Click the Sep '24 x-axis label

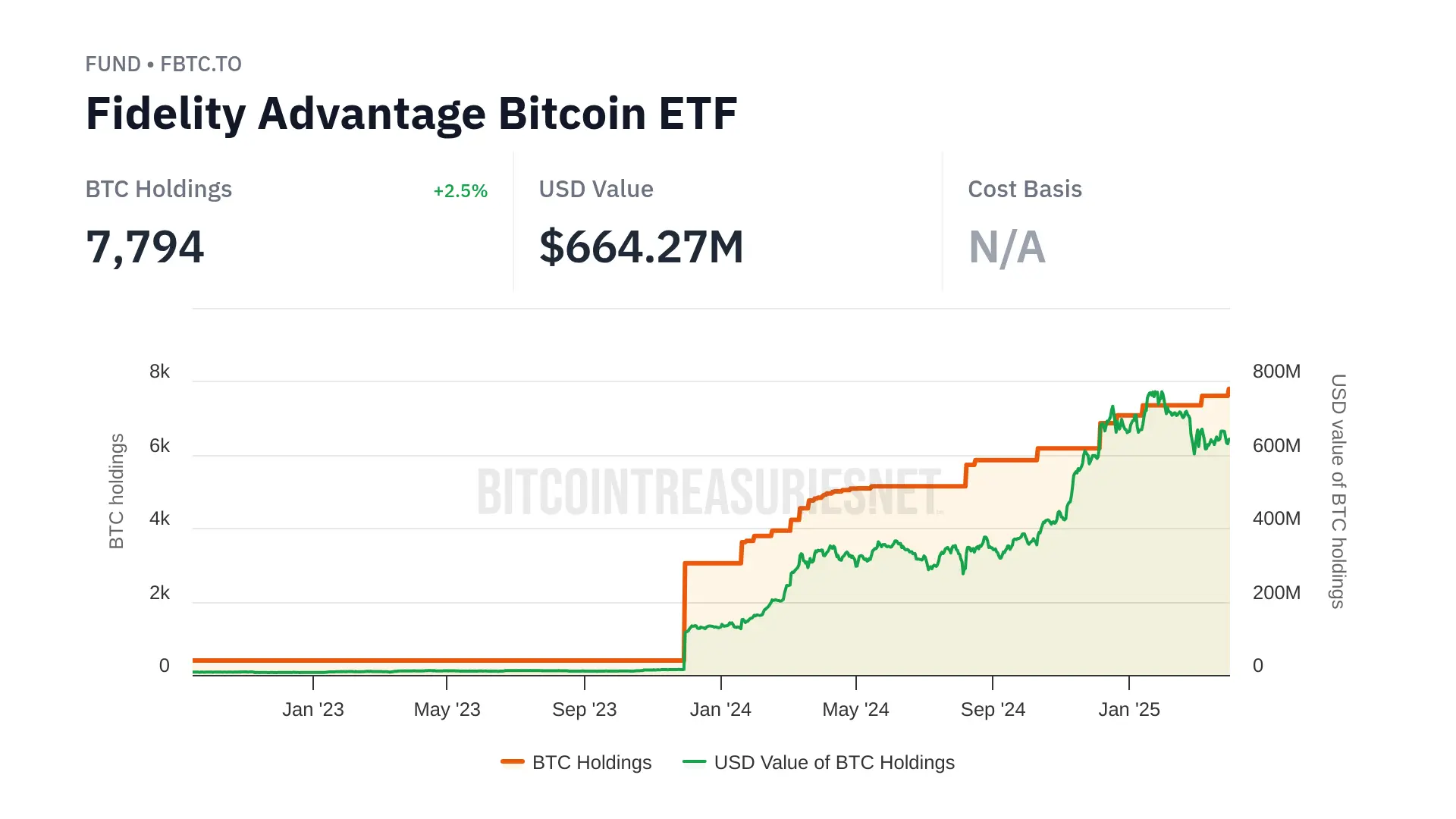pos(993,710)
